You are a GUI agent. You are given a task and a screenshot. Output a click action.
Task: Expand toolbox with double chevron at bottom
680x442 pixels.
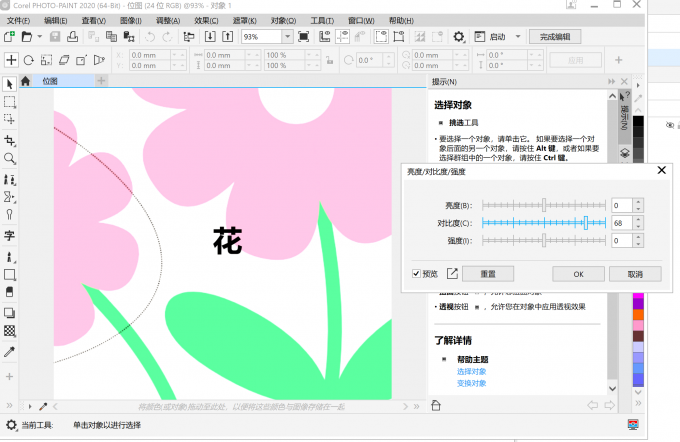point(9,406)
